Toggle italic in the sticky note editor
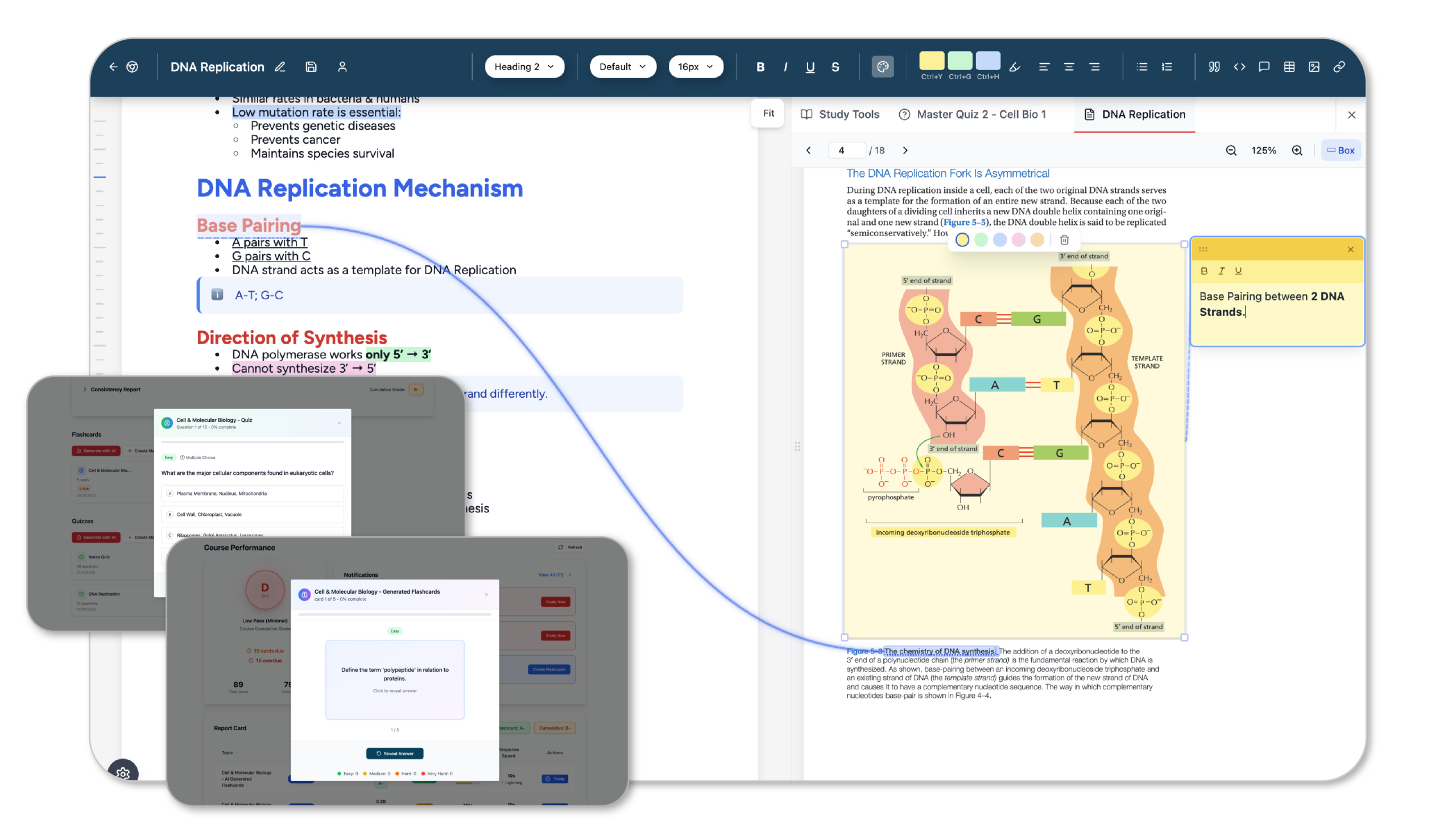Image resolution: width=1456 pixels, height=819 pixels. (x=1221, y=271)
